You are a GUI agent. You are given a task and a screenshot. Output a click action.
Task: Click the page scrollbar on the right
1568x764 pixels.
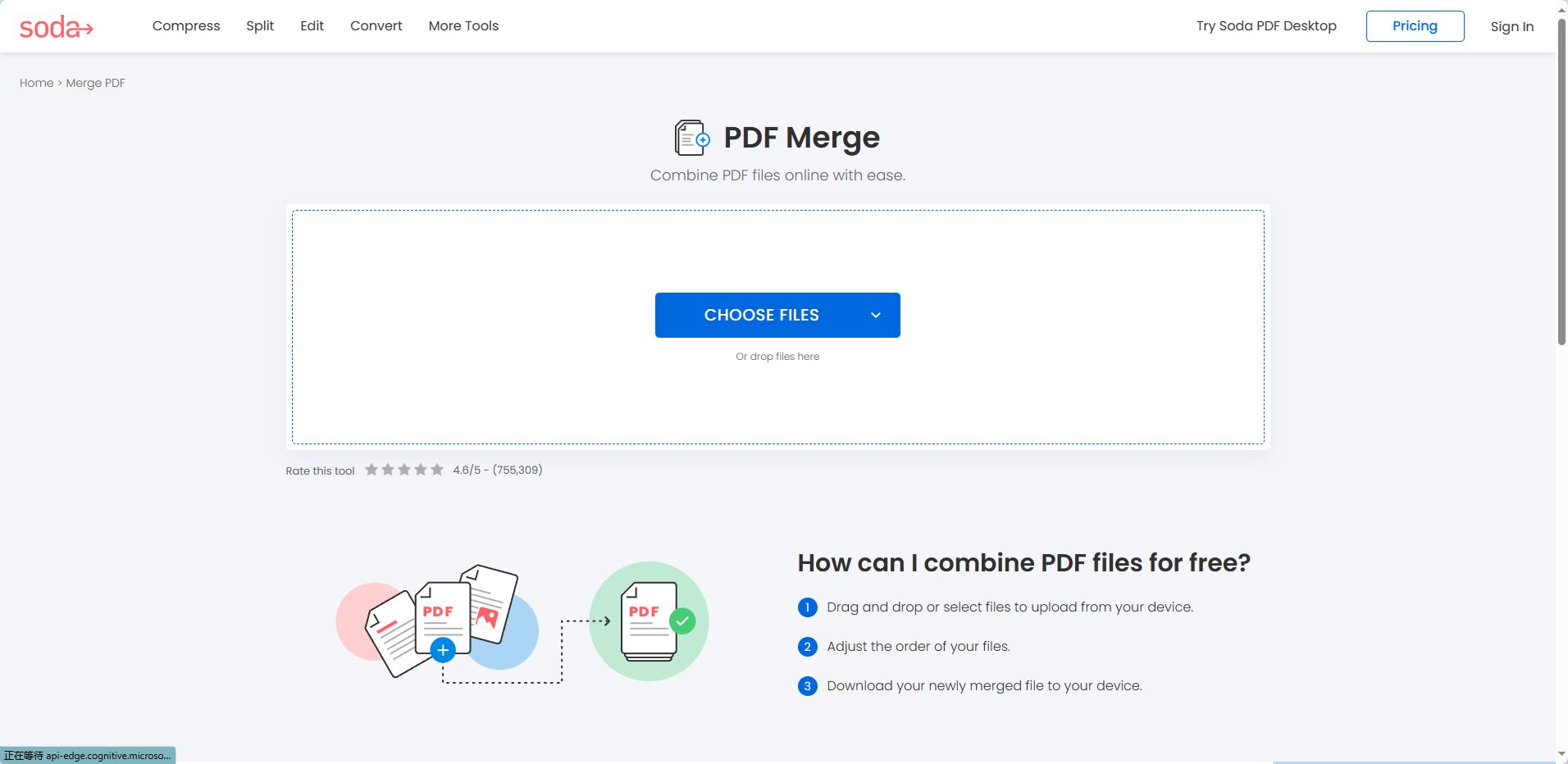[x=1561, y=246]
